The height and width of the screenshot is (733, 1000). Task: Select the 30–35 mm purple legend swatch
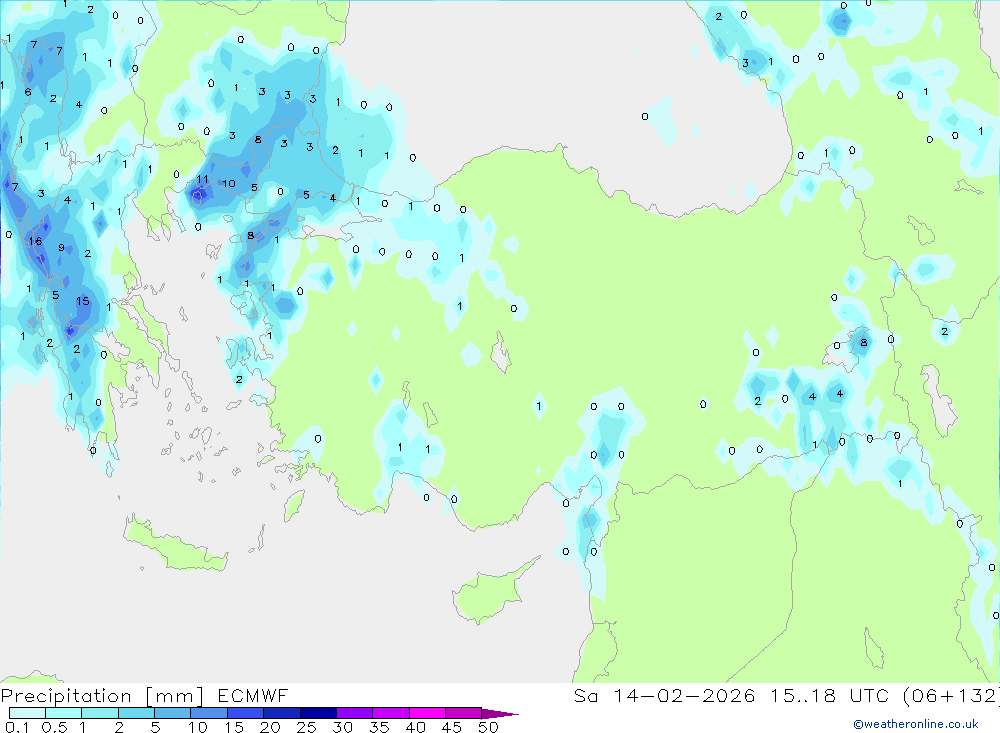[x=355, y=713]
